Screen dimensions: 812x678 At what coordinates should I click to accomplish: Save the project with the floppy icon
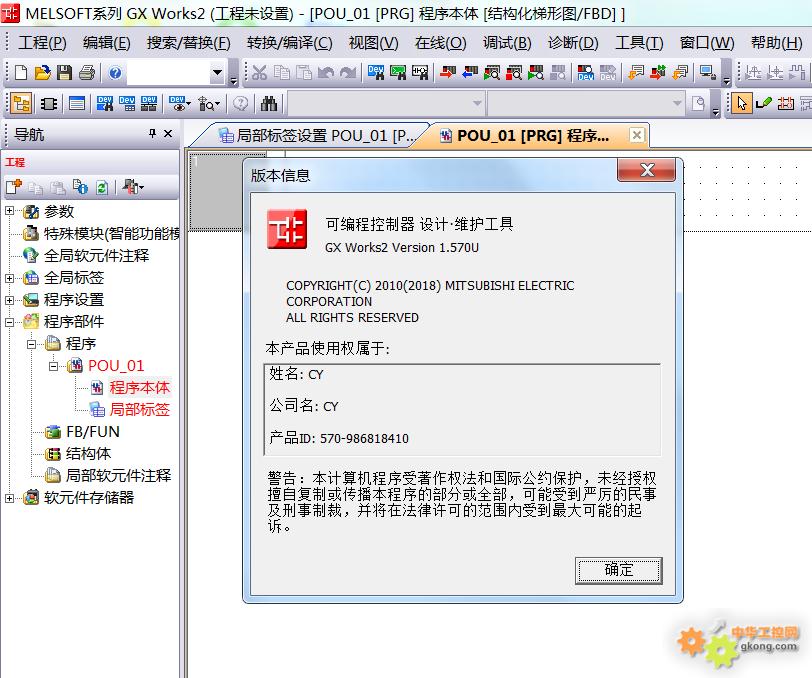pos(64,73)
